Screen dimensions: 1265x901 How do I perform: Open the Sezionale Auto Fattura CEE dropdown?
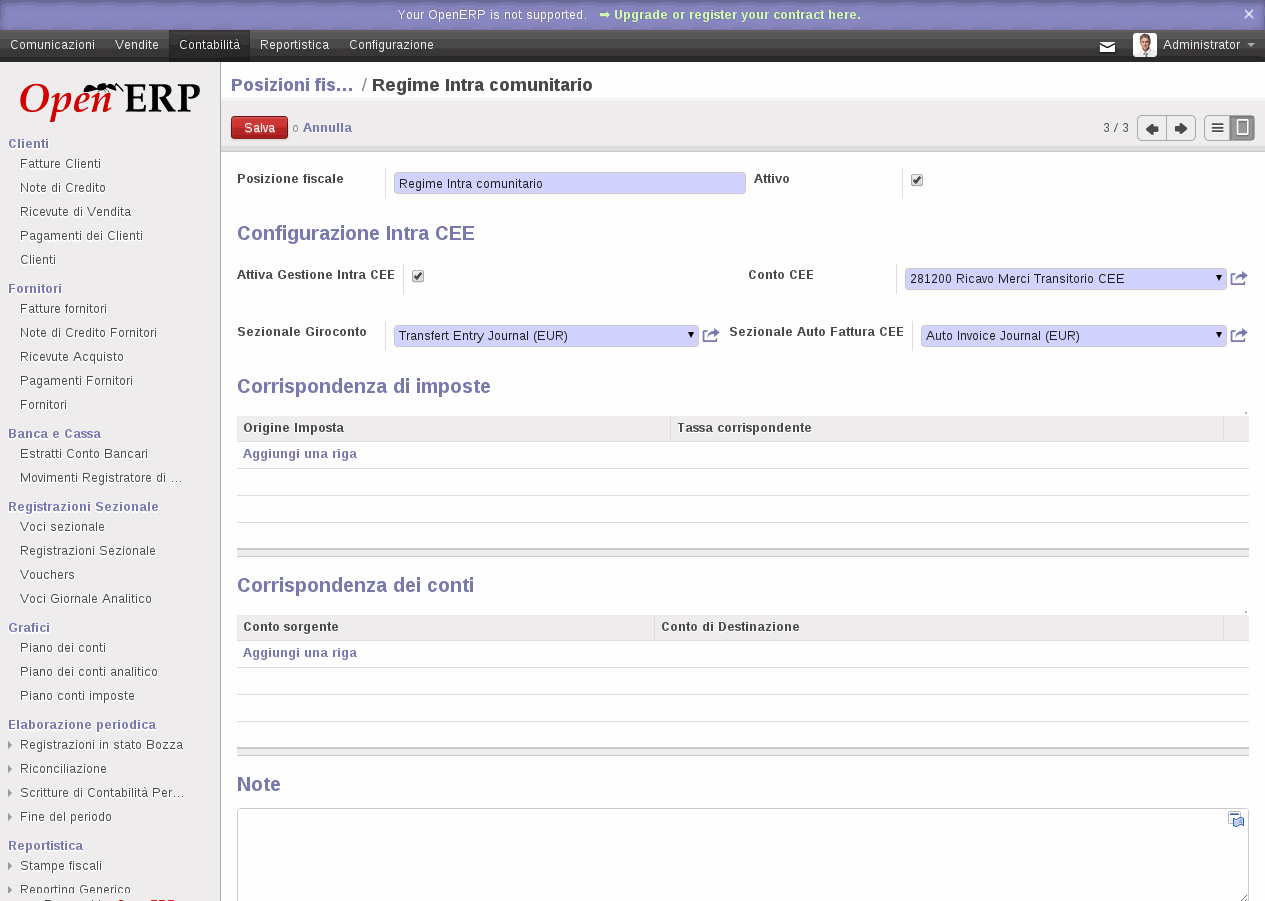[1073, 336]
